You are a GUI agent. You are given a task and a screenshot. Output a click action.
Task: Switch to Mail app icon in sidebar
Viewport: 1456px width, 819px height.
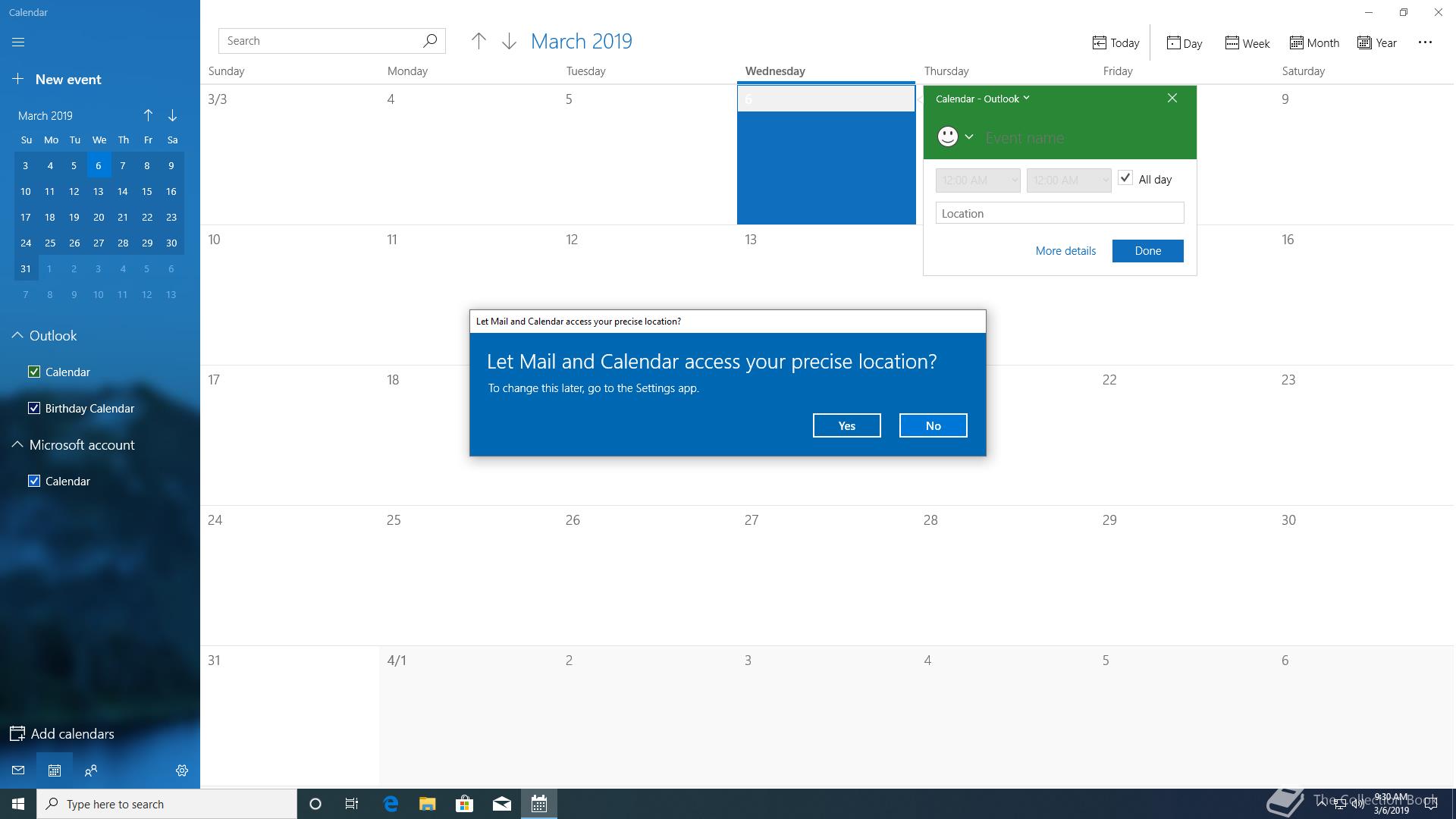pyautogui.click(x=18, y=770)
